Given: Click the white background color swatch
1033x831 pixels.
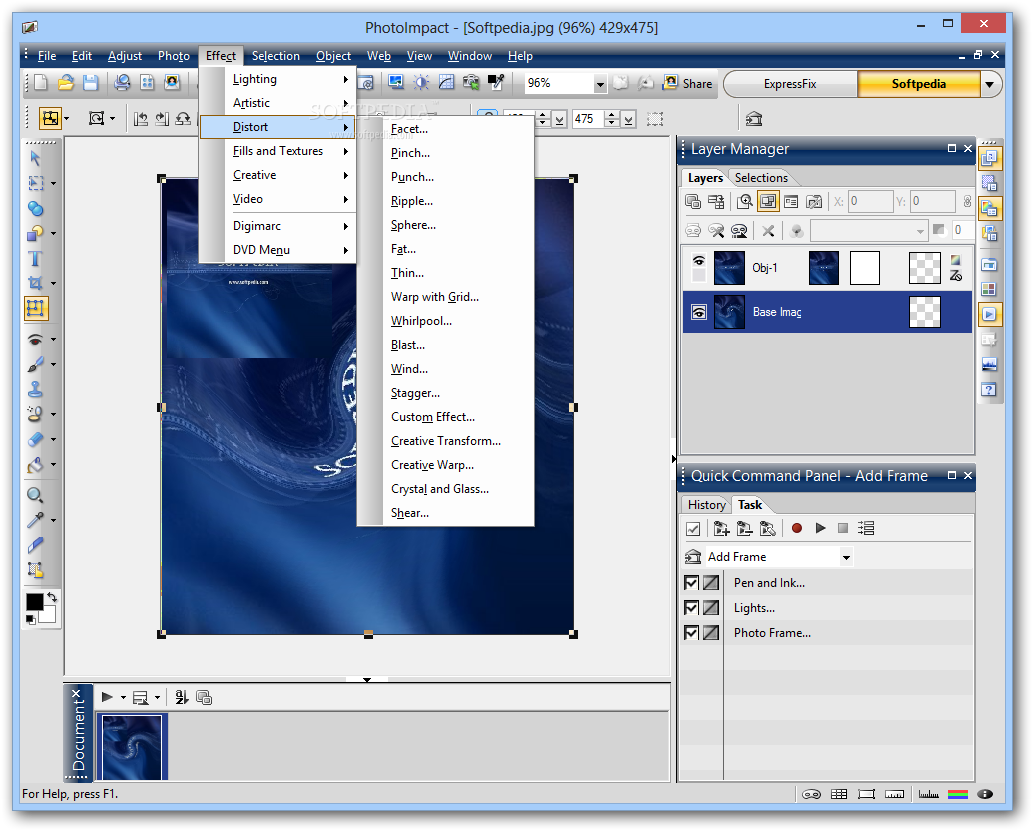Looking at the screenshot, I should 49,615.
